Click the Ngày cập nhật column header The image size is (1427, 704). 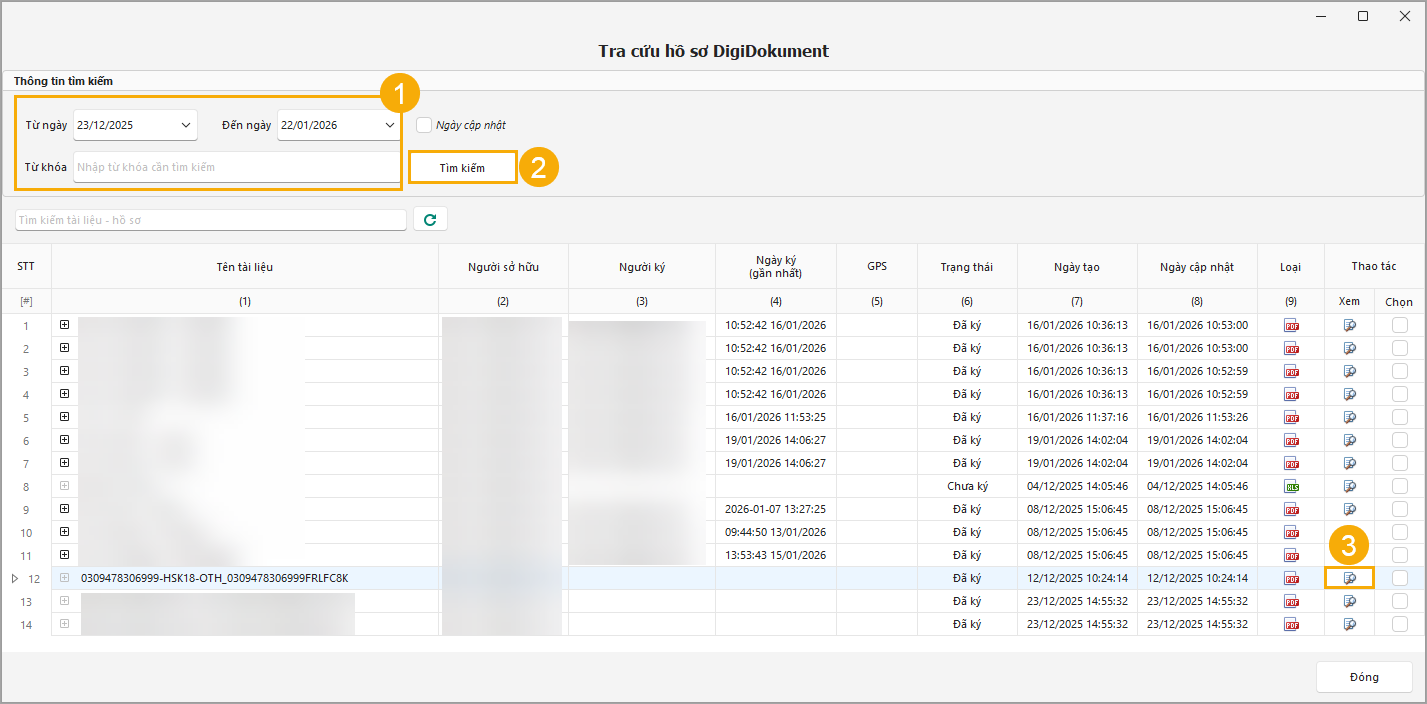pyautogui.click(x=1197, y=267)
